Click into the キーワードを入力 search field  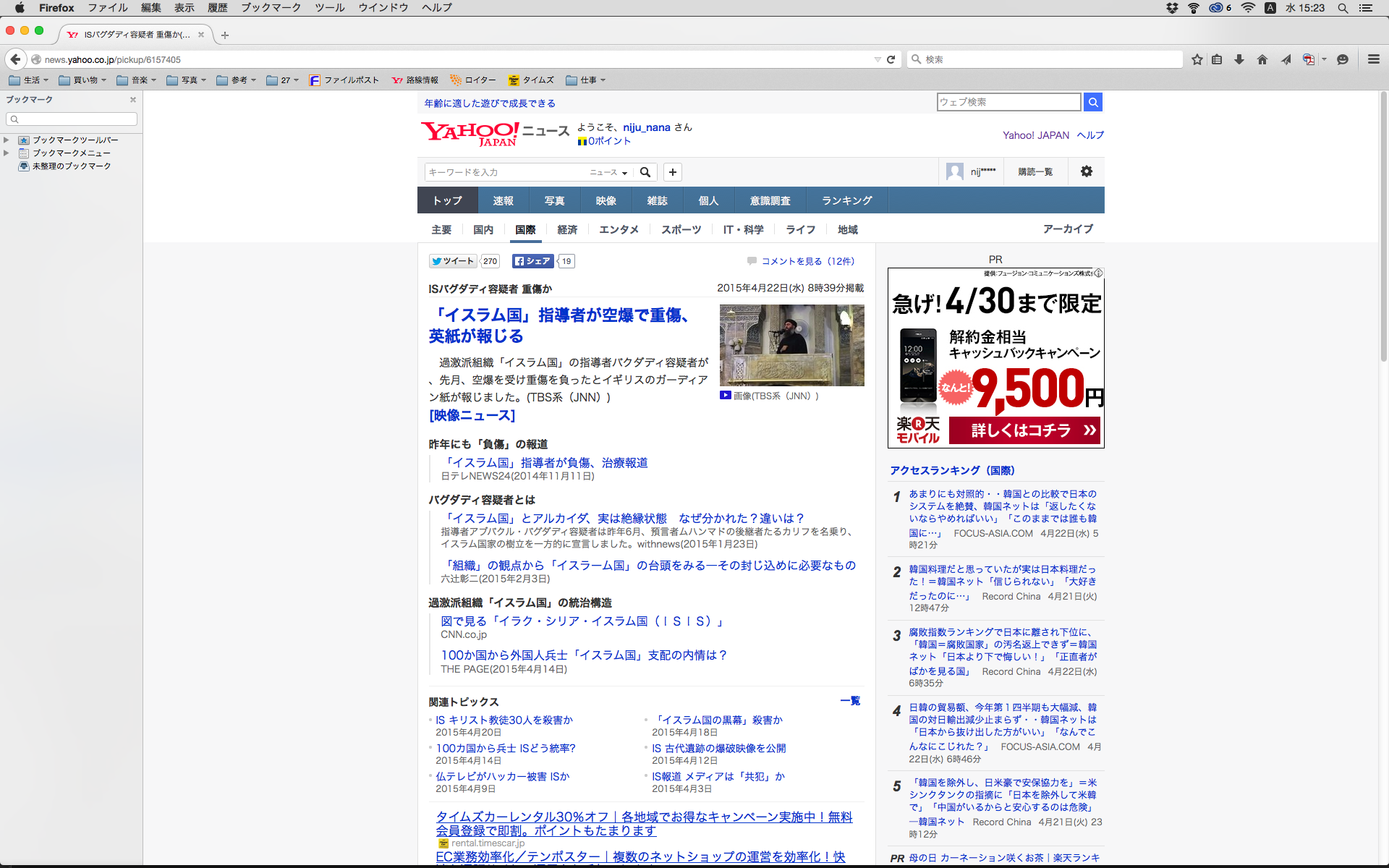506,172
